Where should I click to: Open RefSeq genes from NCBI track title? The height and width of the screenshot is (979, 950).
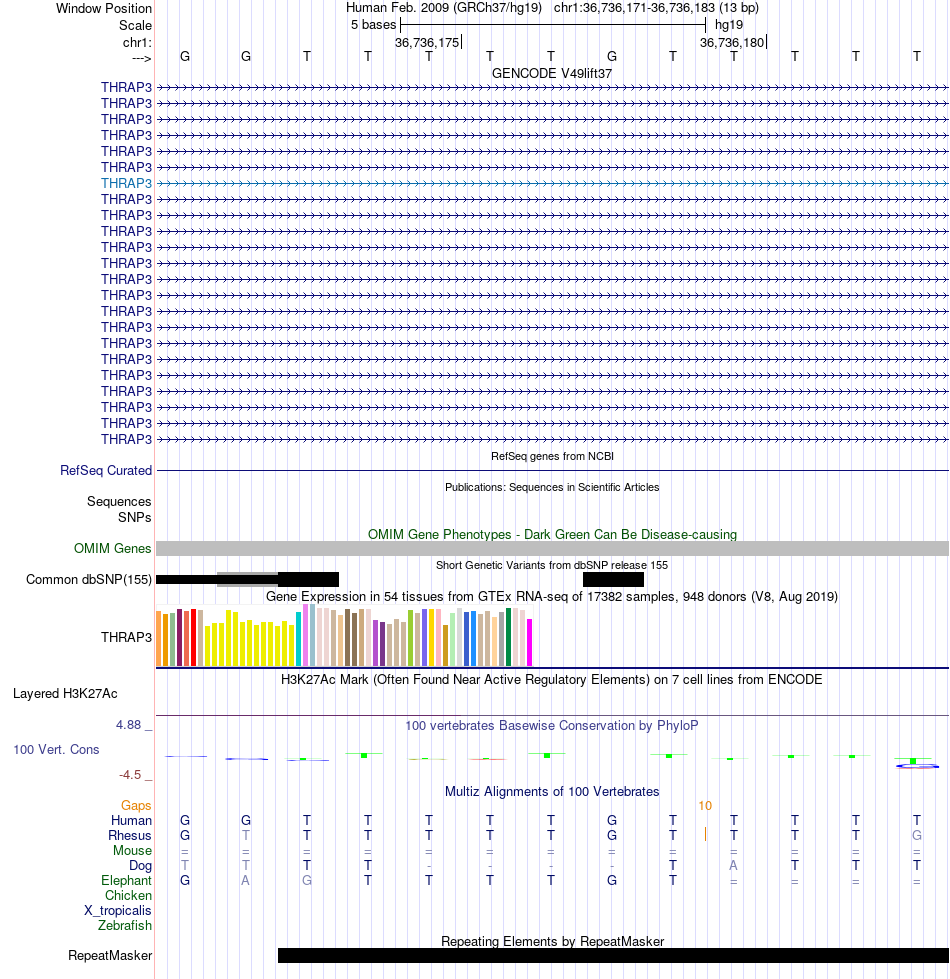pos(552,456)
